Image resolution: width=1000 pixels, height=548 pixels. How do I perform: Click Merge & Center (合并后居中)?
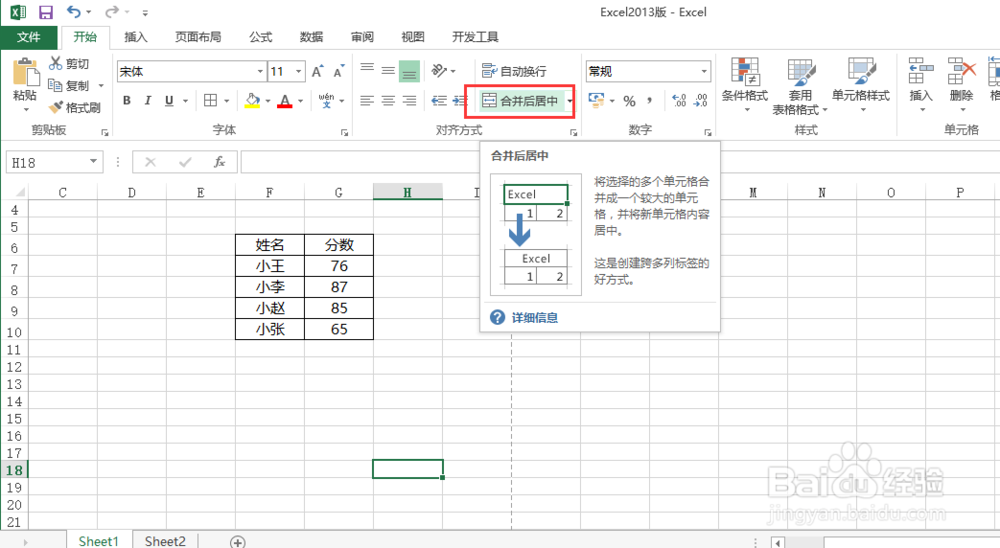point(520,101)
